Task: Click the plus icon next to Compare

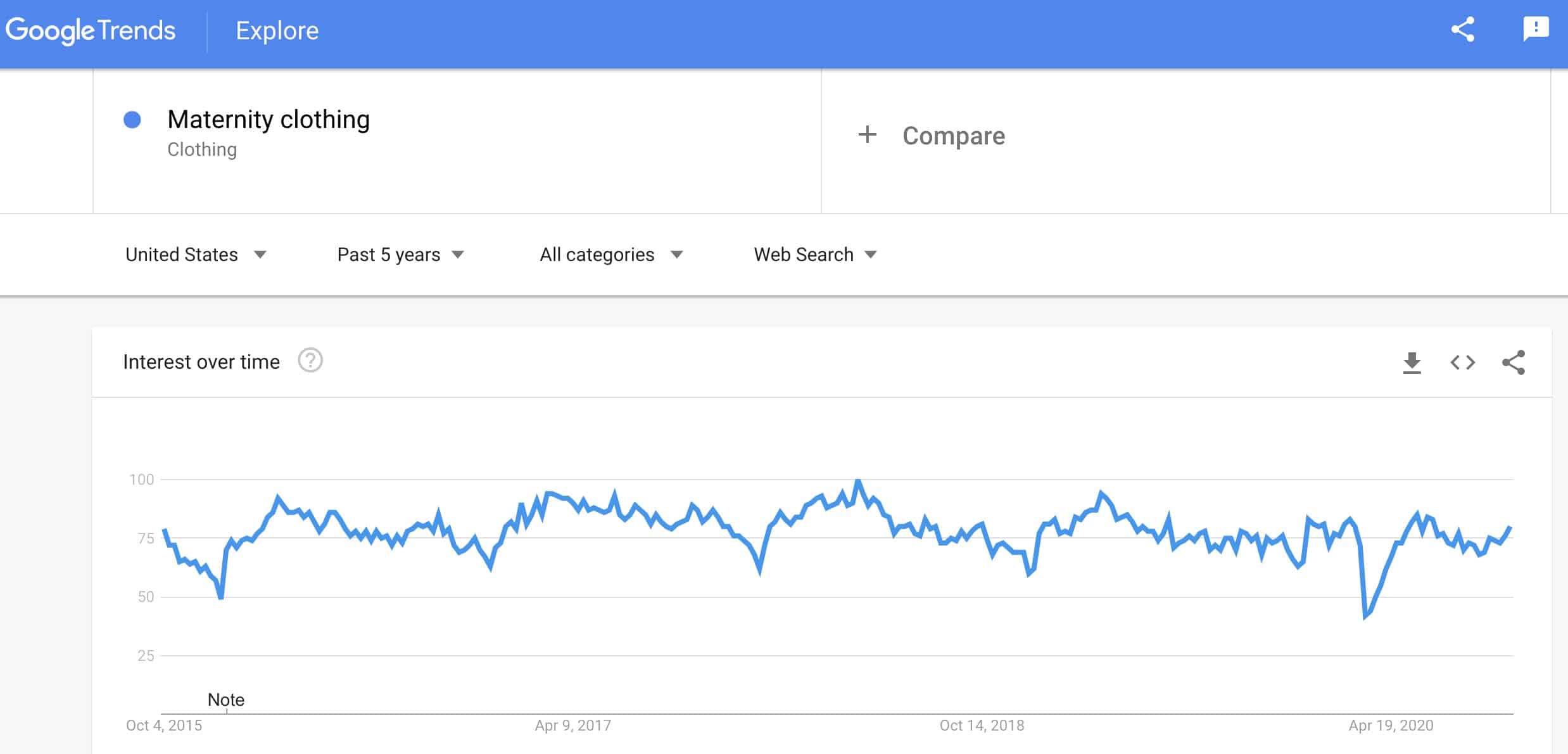Action: point(867,134)
